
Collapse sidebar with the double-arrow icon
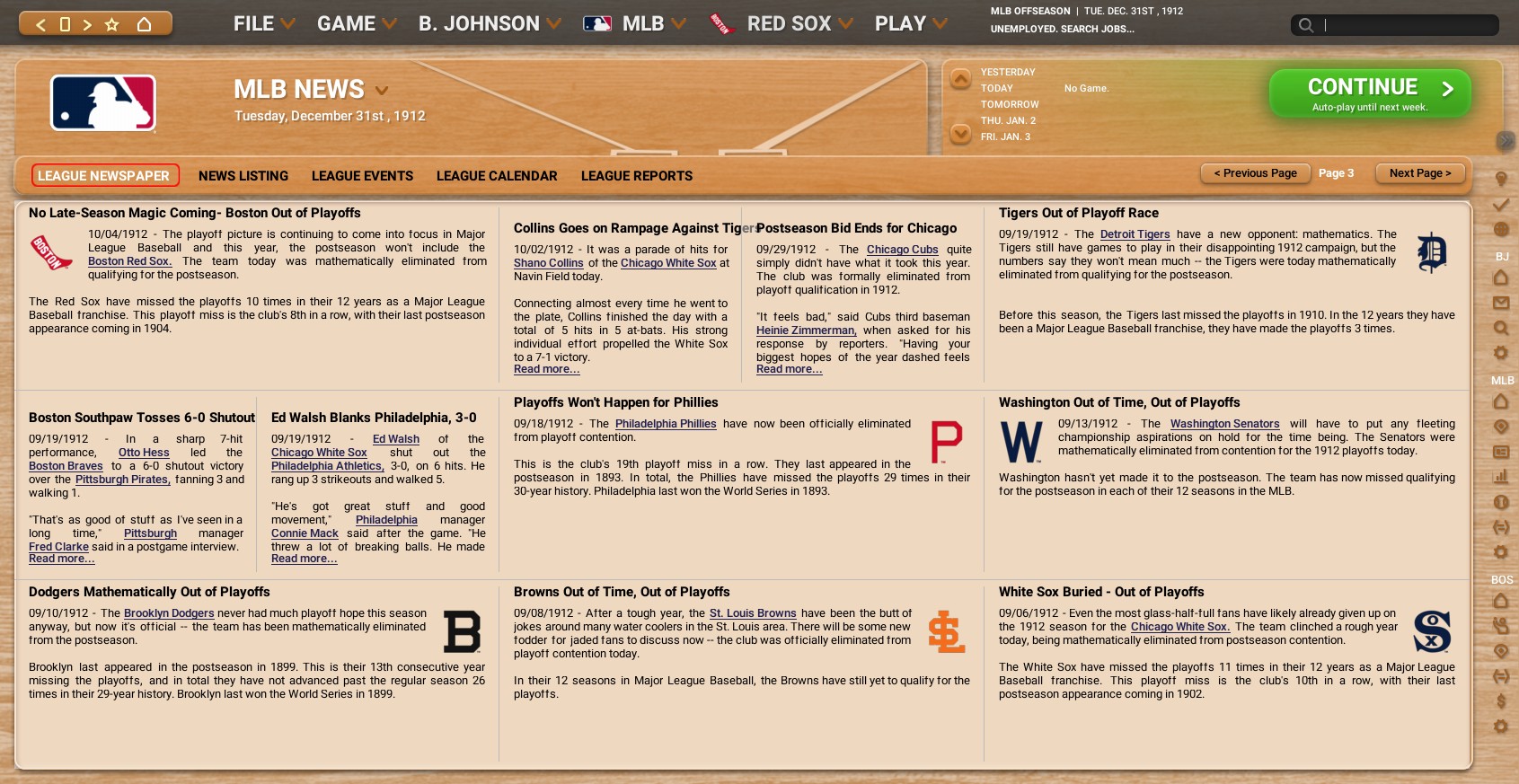coord(1506,140)
